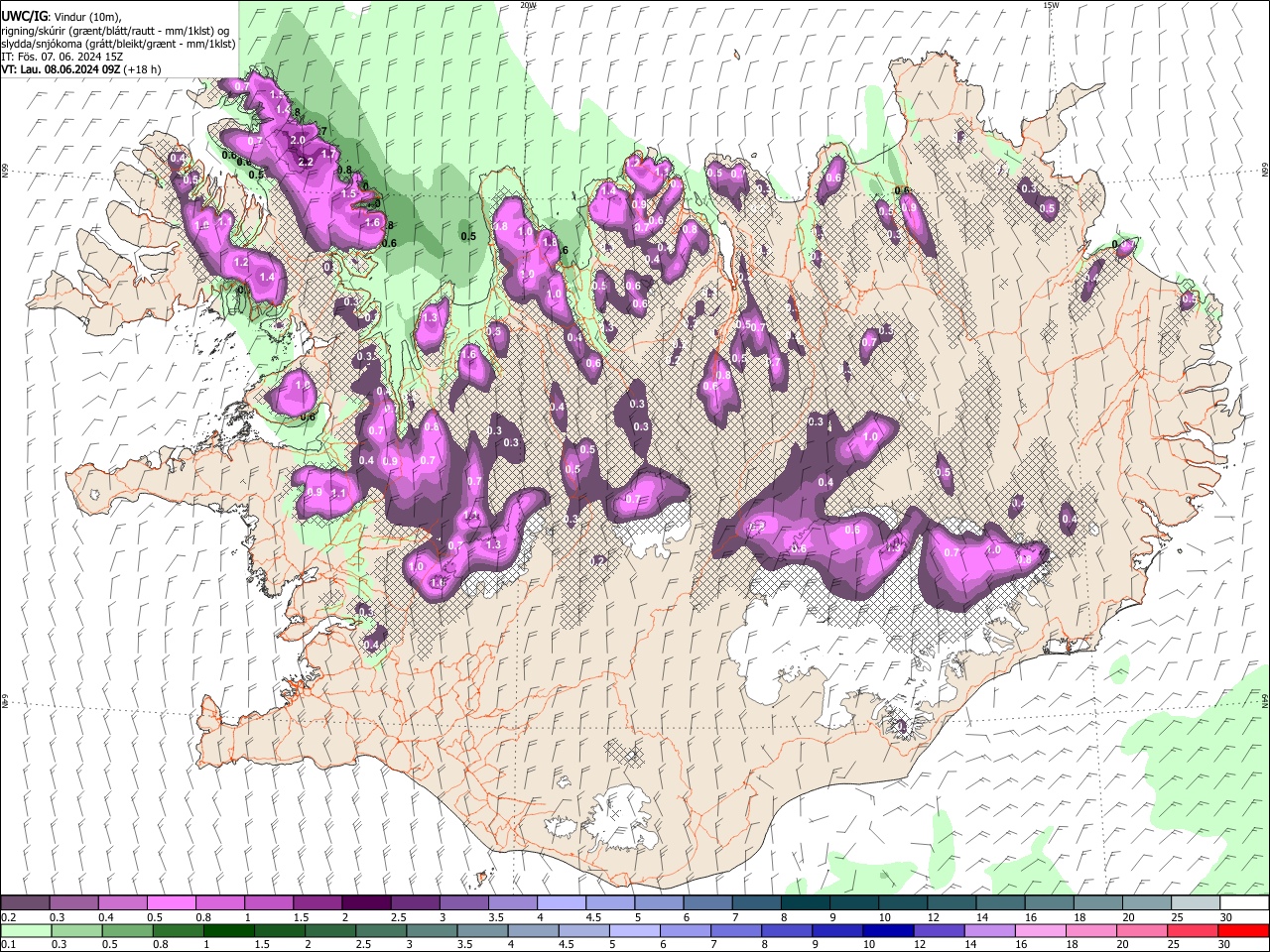Viewport: 1270px width, 952px height.
Task: Click the upper legend swatch between 4 and 4.5
Action: tap(561, 903)
